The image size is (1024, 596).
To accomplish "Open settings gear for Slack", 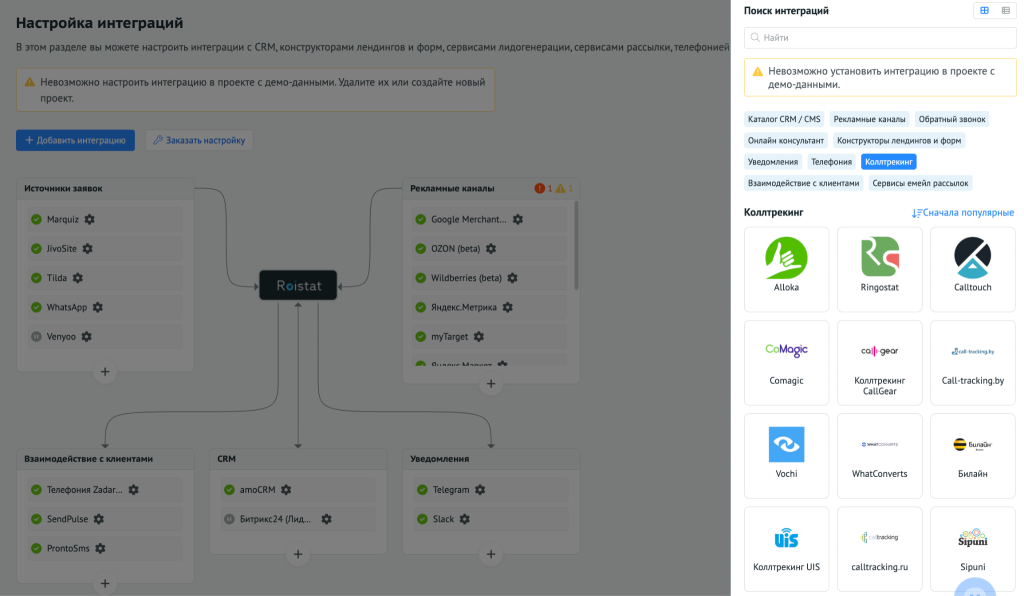I will (464, 519).
